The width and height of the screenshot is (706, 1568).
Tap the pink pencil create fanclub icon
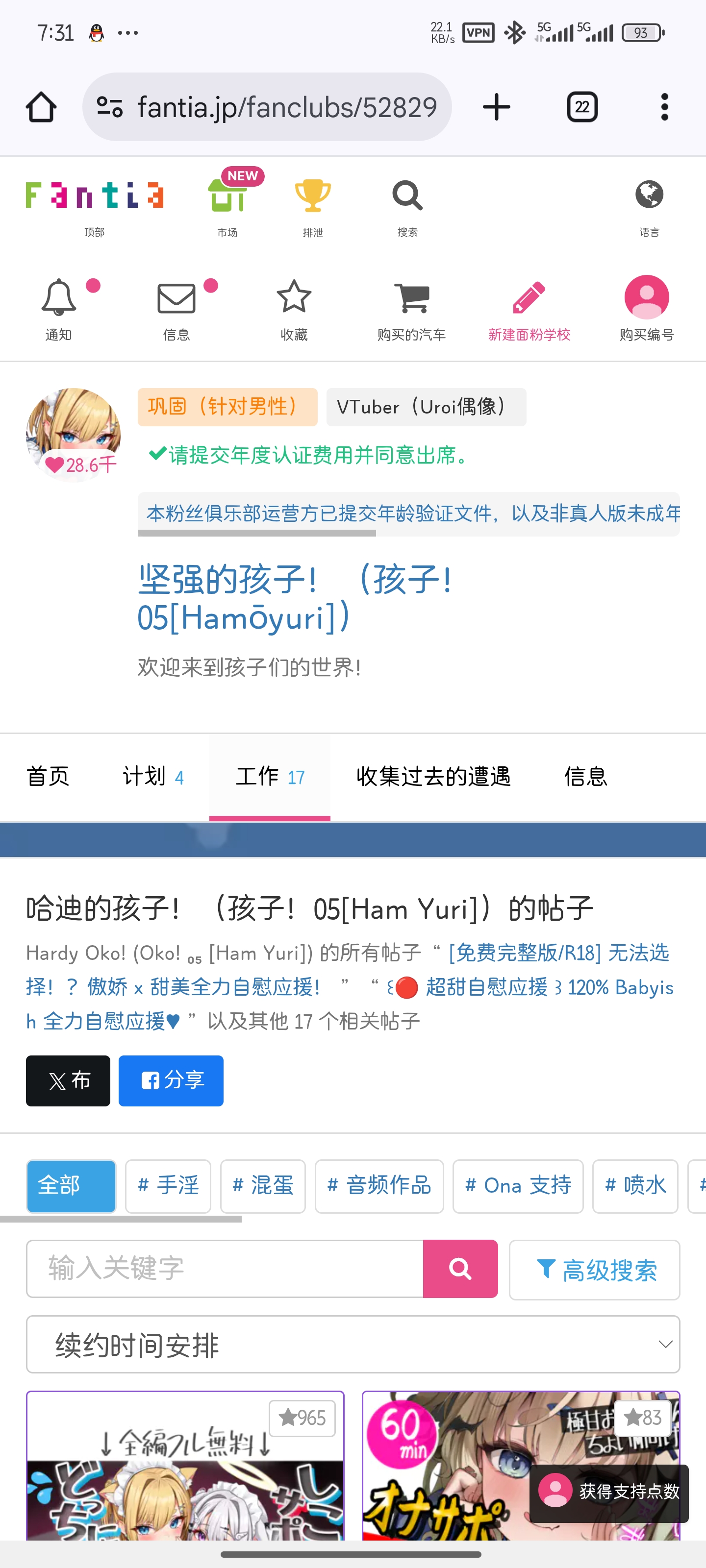coord(529,297)
